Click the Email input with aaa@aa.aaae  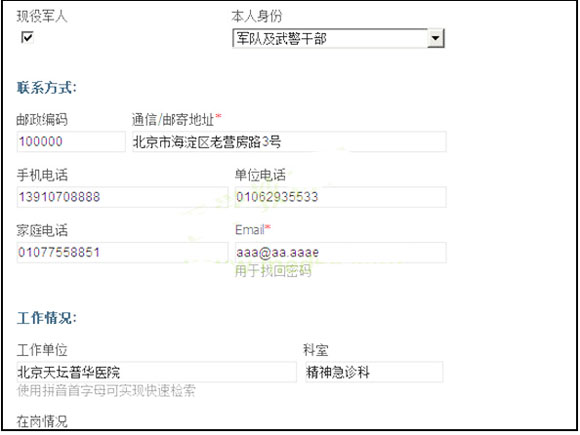pyautogui.click(x=340, y=253)
